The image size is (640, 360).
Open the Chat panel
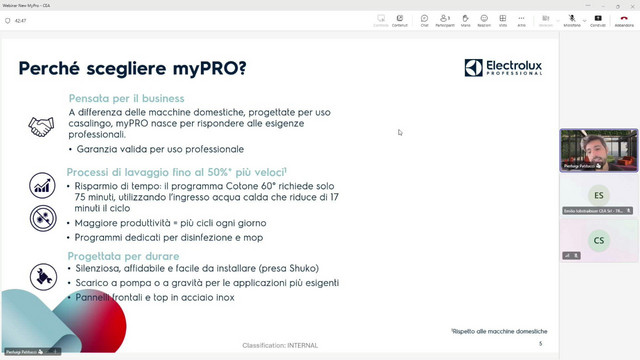point(424,21)
